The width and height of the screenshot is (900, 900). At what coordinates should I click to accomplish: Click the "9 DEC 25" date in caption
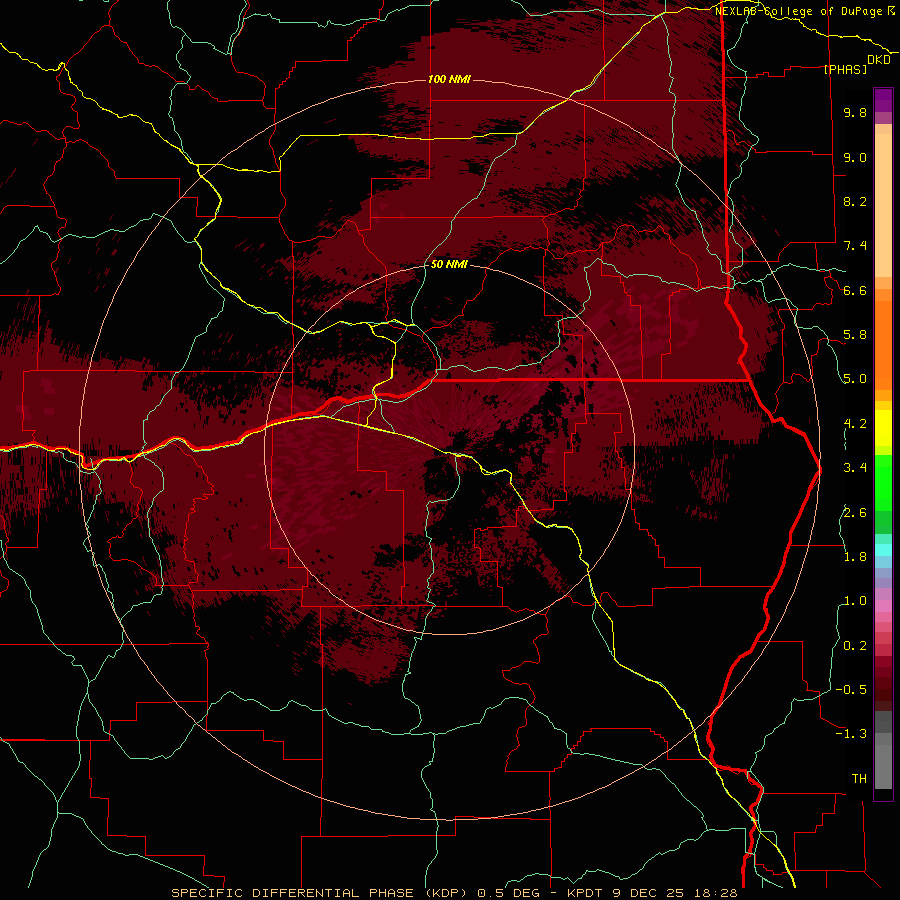[x=649, y=893]
